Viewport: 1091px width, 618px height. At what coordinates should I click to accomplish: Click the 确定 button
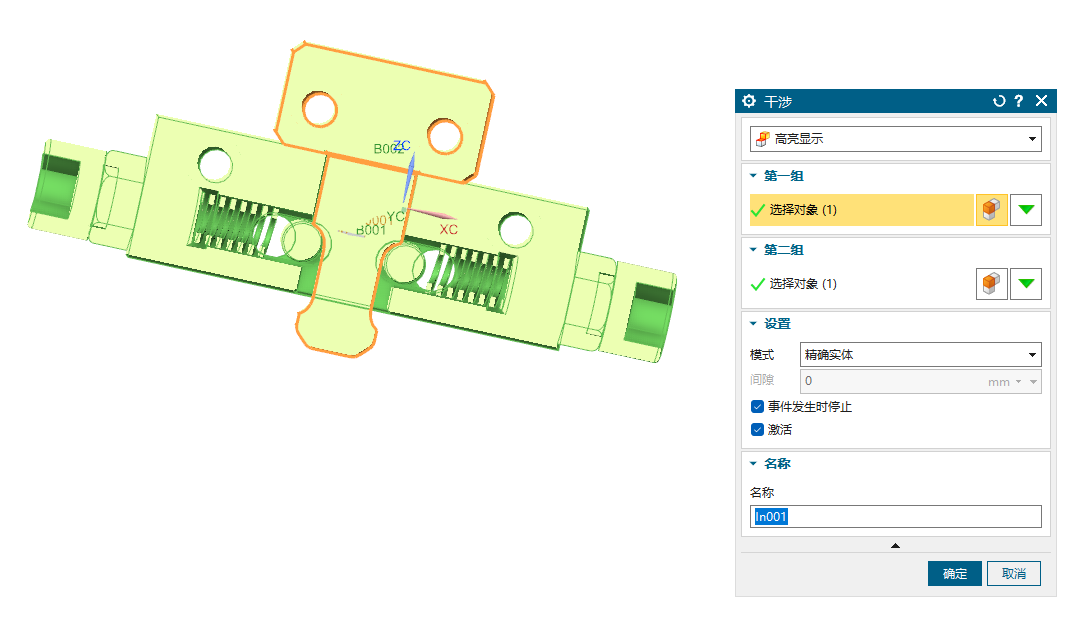954,574
